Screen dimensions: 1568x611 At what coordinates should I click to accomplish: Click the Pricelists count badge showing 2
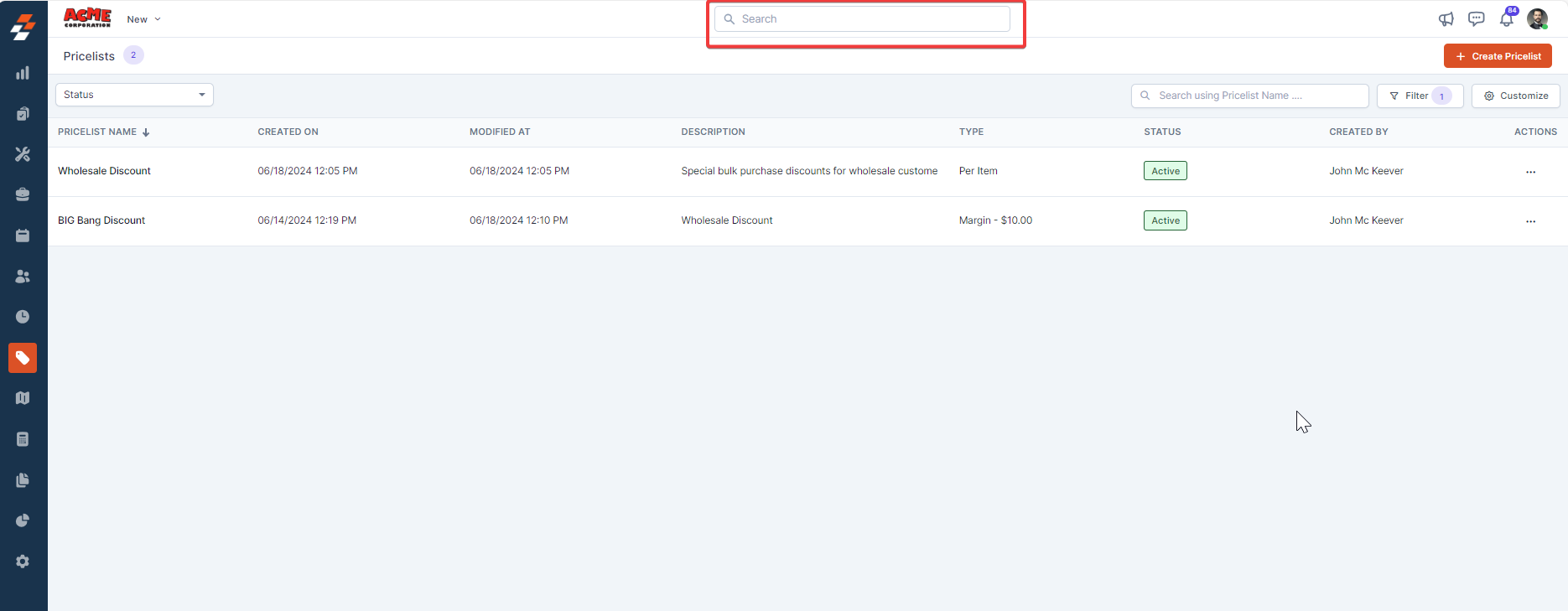coord(133,55)
